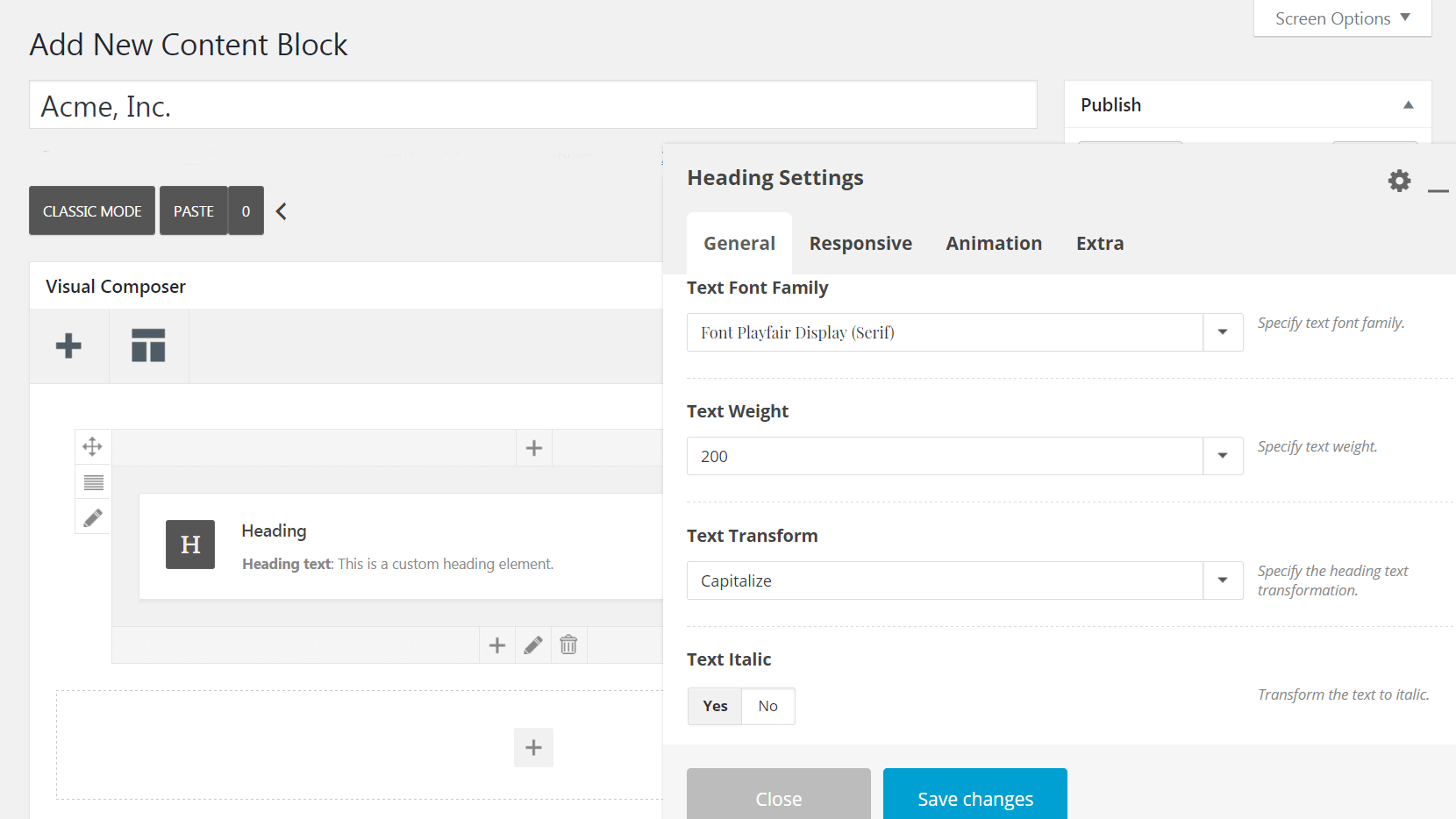Click the Capitalize select field
Screen dimensions: 1456x819
click(x=965, y=580)
